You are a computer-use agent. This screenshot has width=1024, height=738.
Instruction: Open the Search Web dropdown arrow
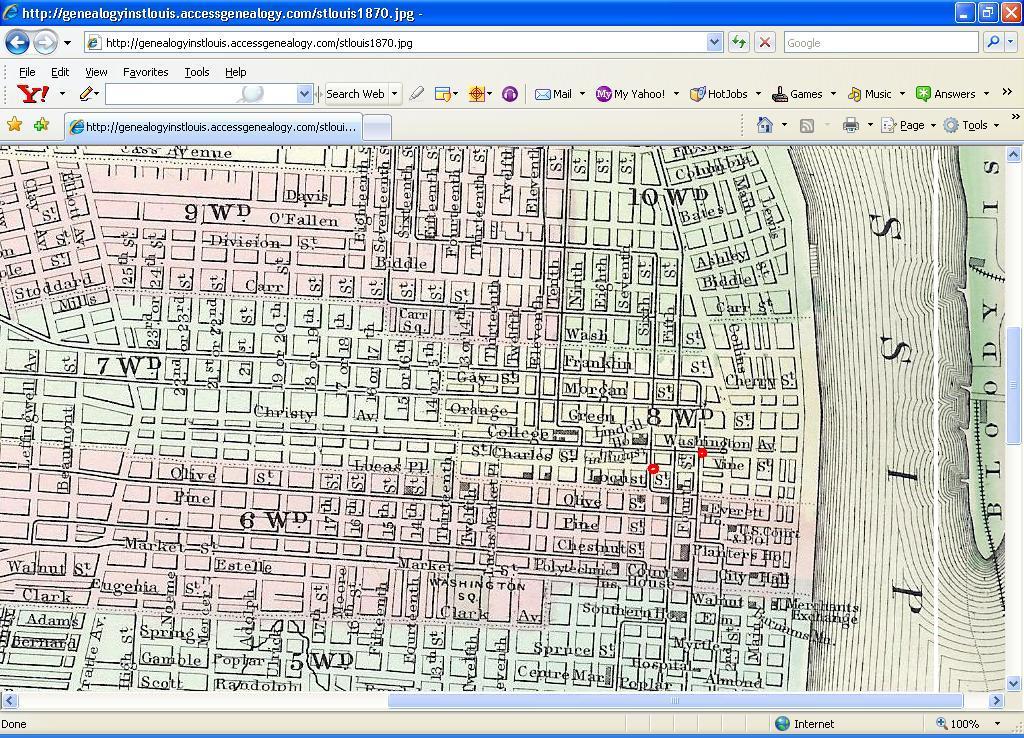coord(394,94)
